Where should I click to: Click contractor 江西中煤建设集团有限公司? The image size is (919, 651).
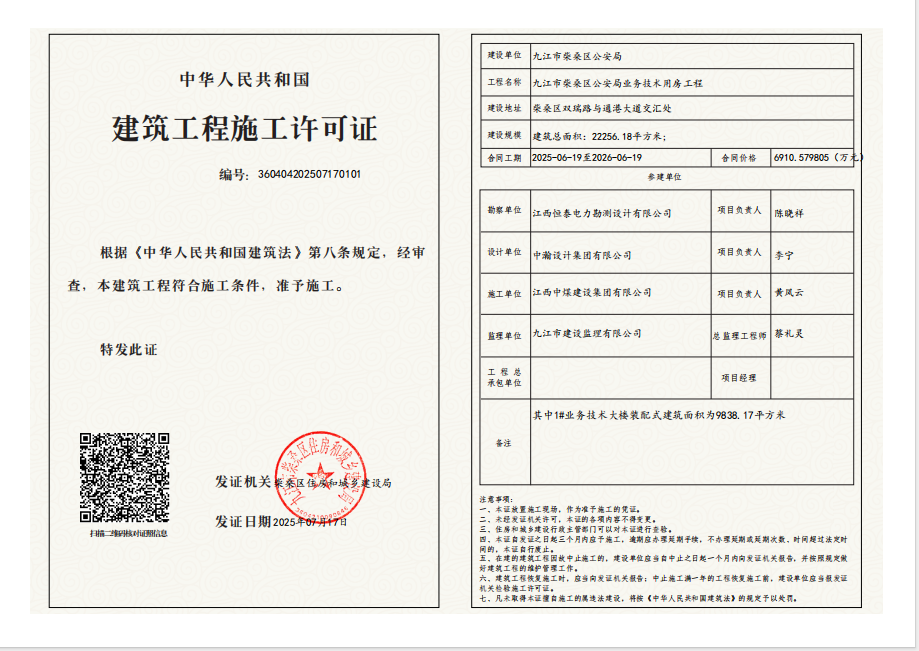[591, 293]
